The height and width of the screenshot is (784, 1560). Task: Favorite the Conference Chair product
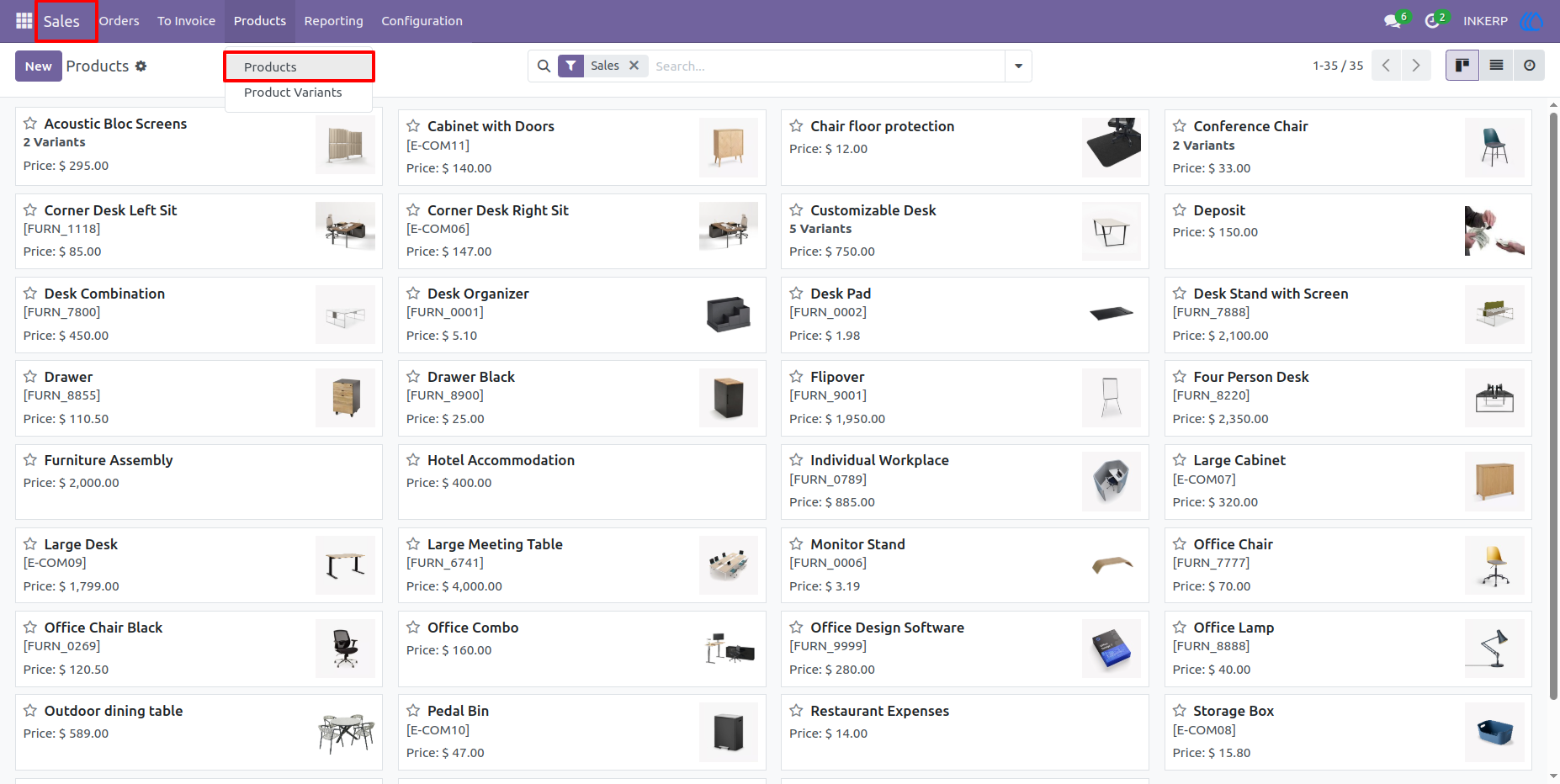coord(1180,125)
